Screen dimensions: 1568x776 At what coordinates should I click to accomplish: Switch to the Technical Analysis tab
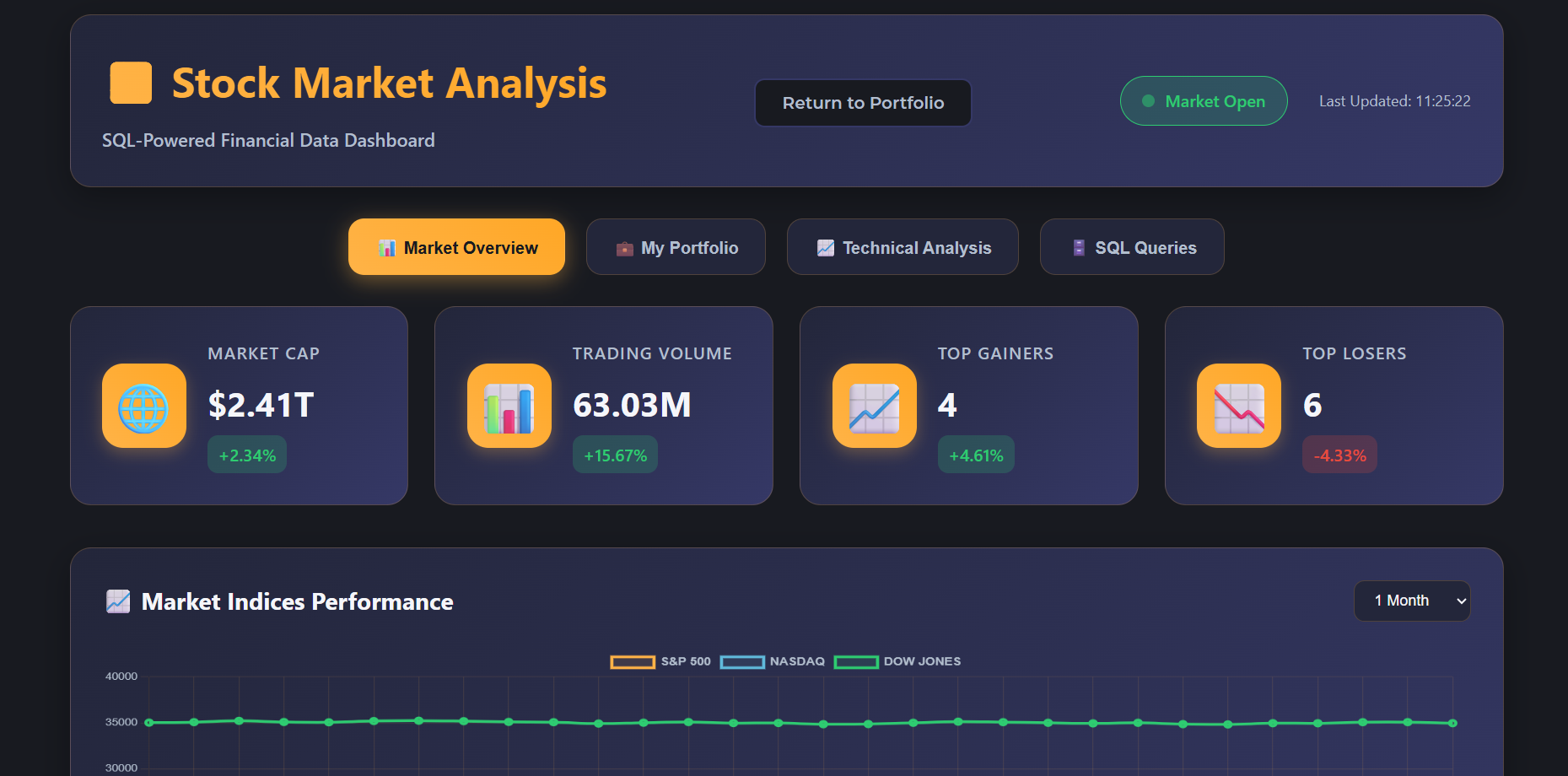(x=903, y=247)
